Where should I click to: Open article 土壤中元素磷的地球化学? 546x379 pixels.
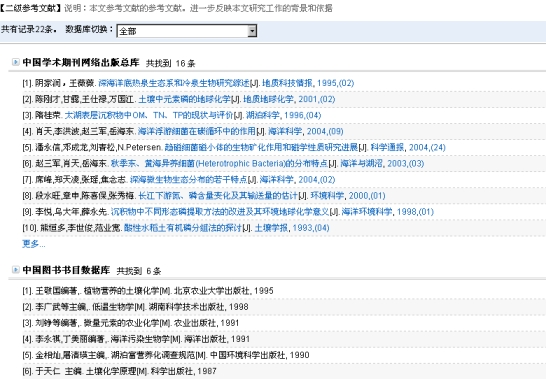184,99
